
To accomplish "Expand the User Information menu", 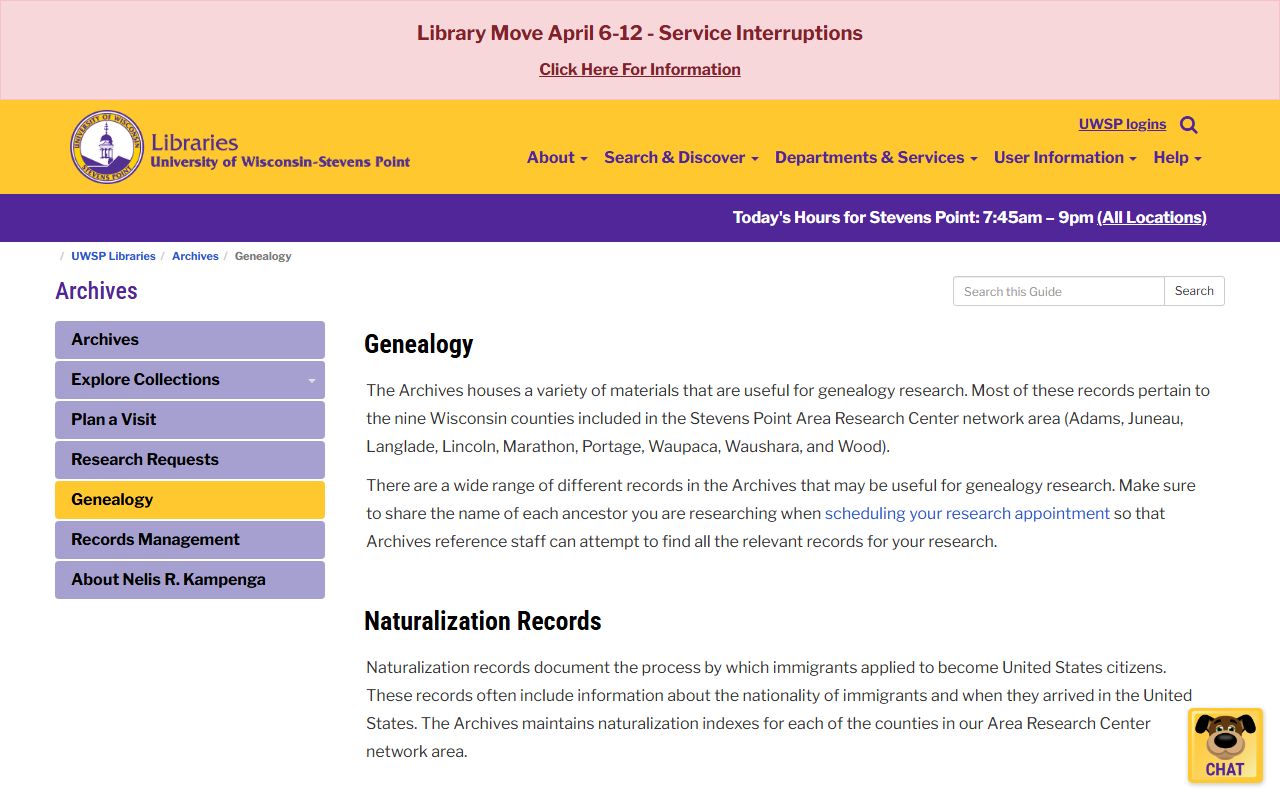I will (x=1065, y=157).
